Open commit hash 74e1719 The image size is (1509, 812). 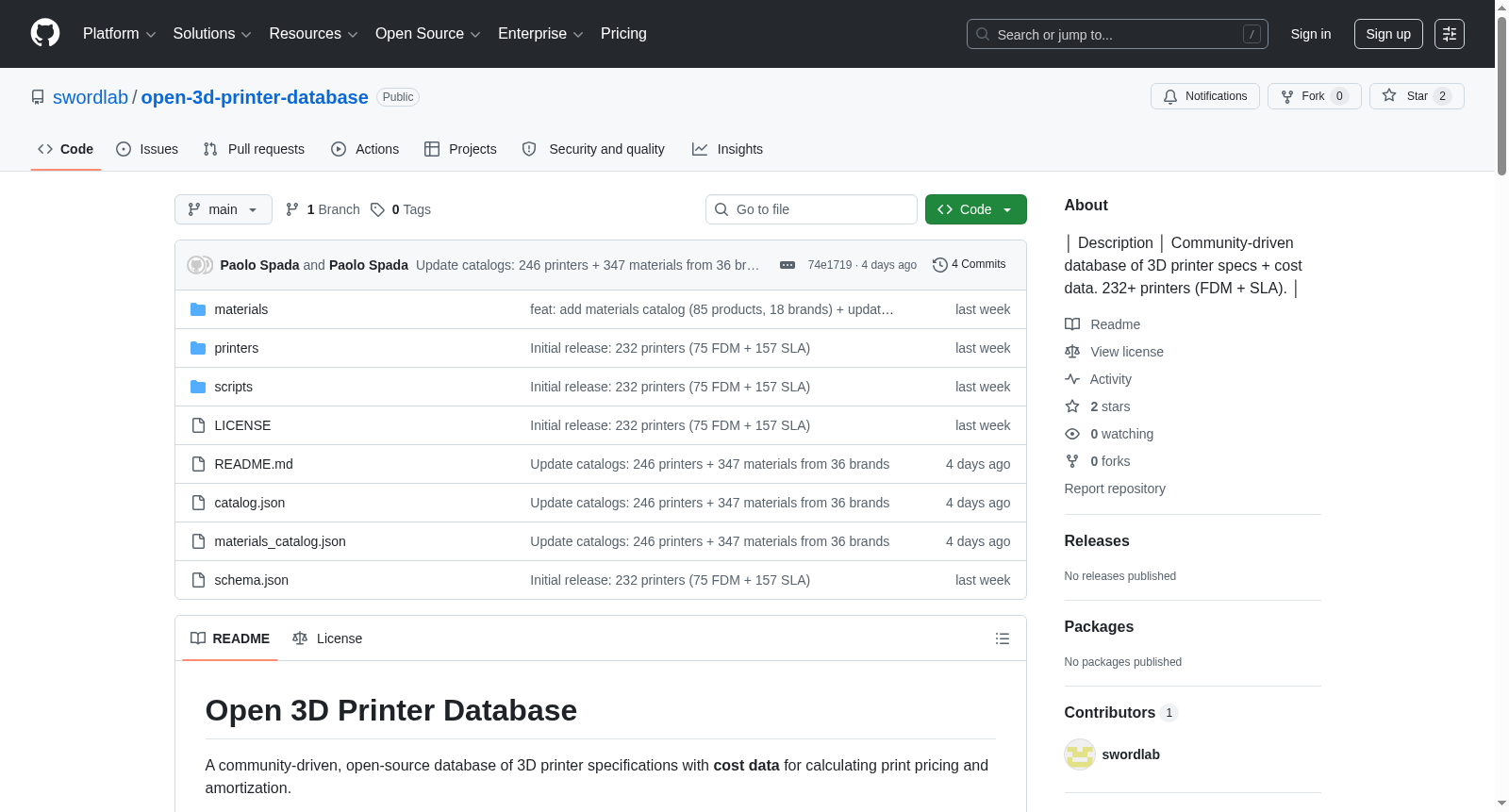(830, 265)
